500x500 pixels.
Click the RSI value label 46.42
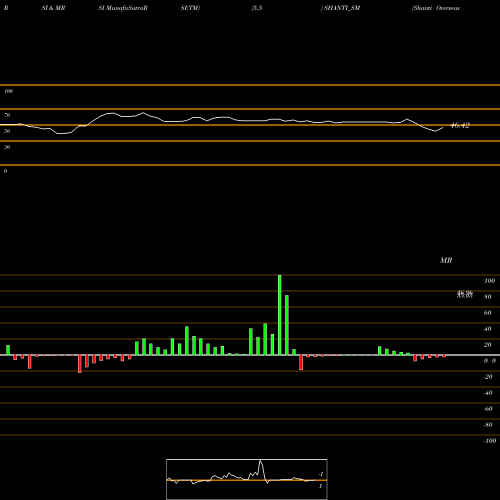(x=460, y=126)
